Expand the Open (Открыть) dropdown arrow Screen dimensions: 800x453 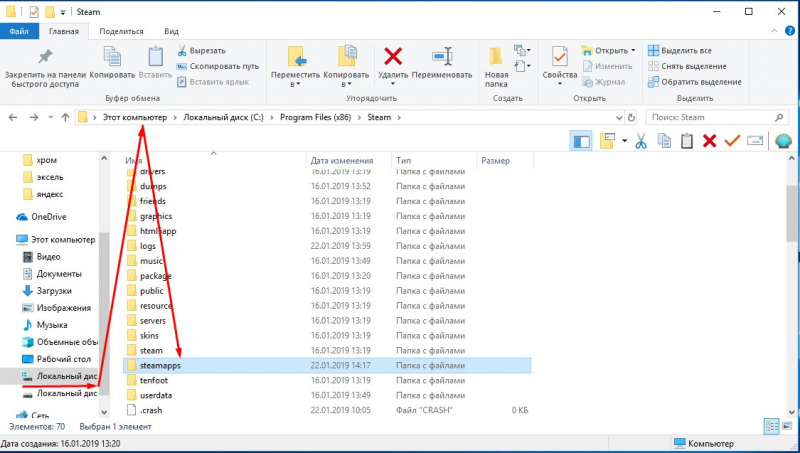coord(633,51)
